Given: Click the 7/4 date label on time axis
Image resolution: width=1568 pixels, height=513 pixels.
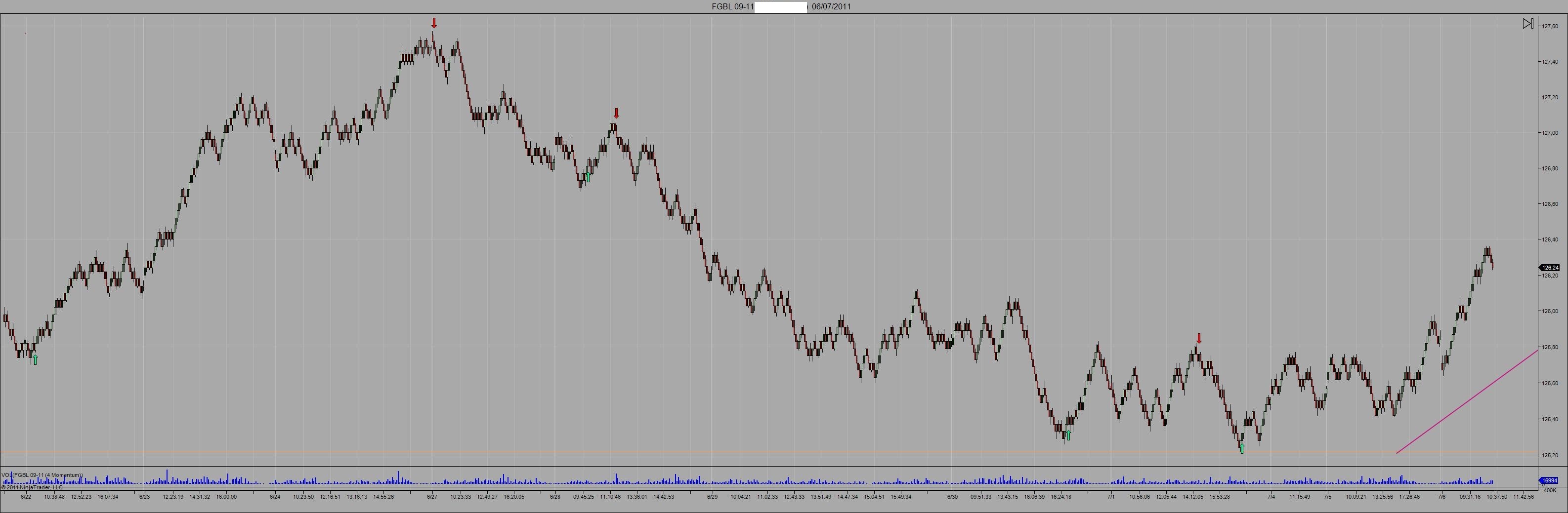Looking at the screenshot, I should pos(1271,497).
